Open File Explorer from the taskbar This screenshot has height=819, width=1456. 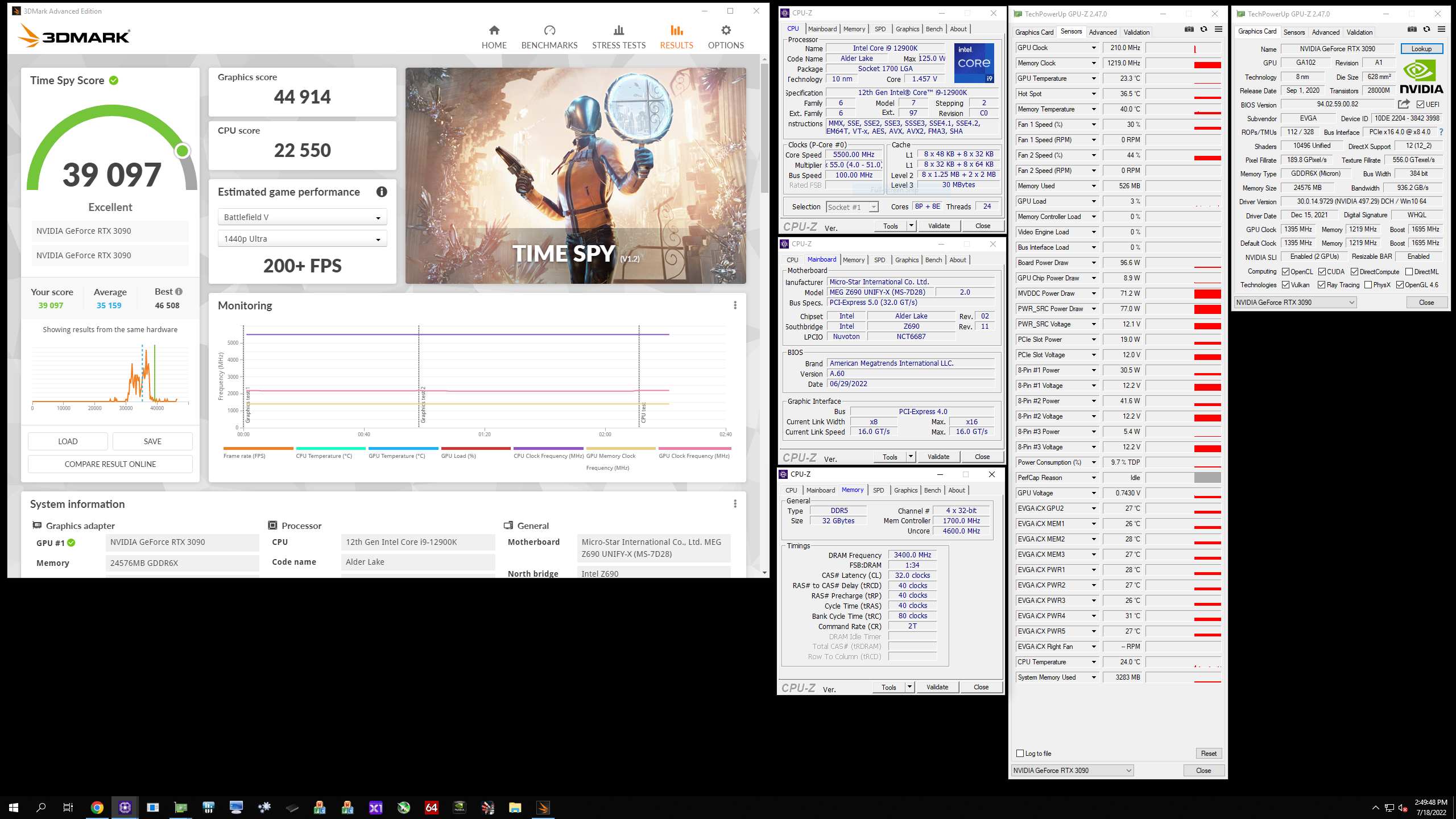click(x=515, y=807)
